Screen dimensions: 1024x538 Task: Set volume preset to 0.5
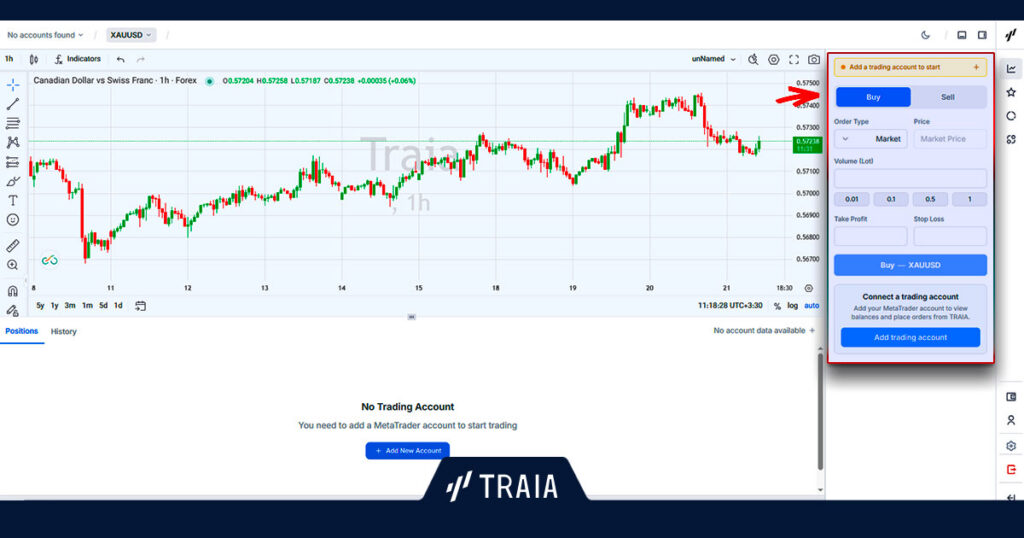coord(930,199)
